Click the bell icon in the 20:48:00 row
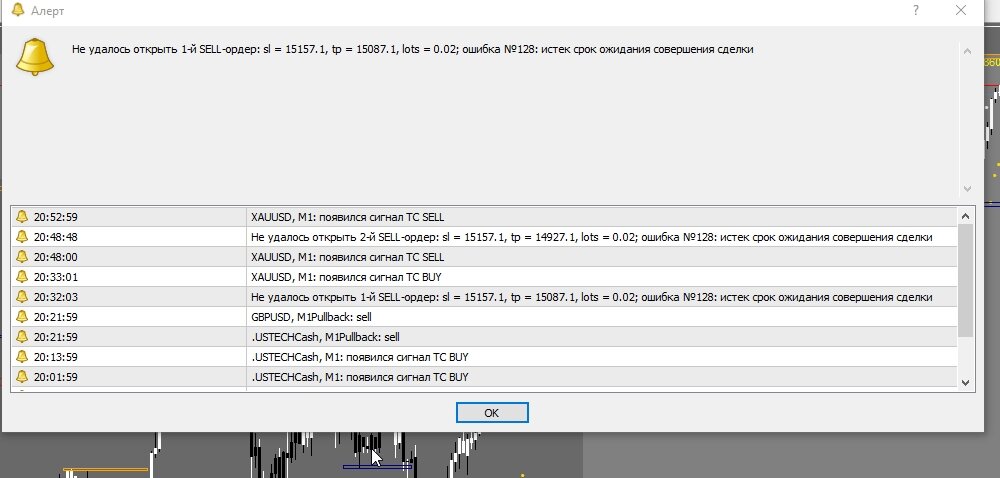Screen dimensions: 1000x478 (x=22, y=257)
